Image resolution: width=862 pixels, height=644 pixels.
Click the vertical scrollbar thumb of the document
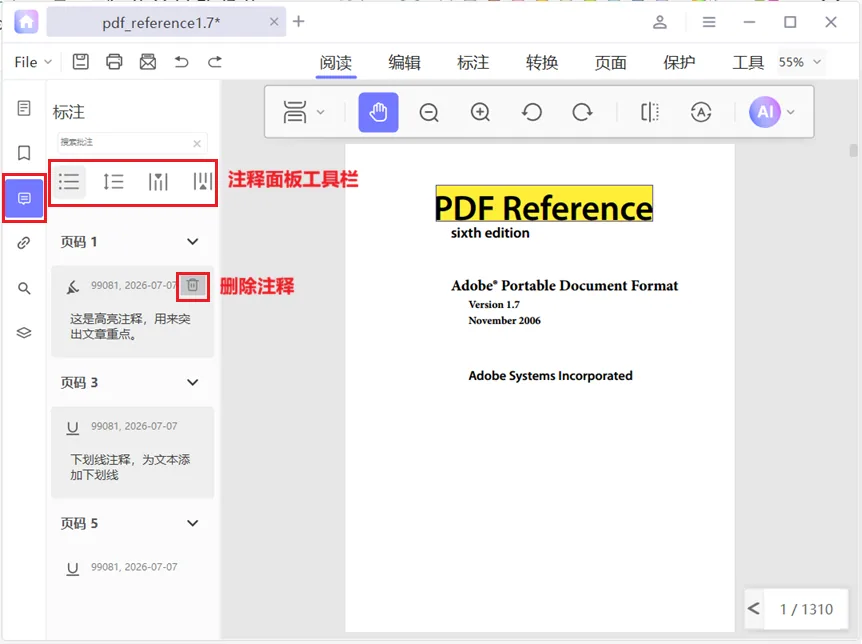coord(853,150)
